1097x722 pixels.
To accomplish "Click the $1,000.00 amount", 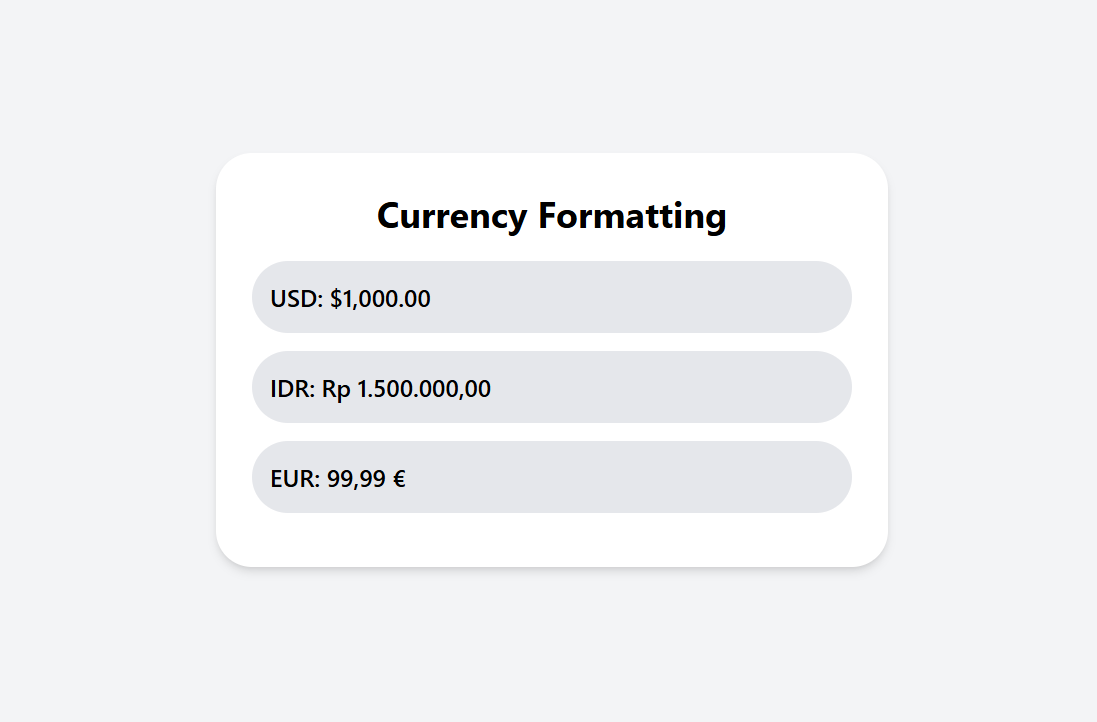I will [x=380, y=298].
